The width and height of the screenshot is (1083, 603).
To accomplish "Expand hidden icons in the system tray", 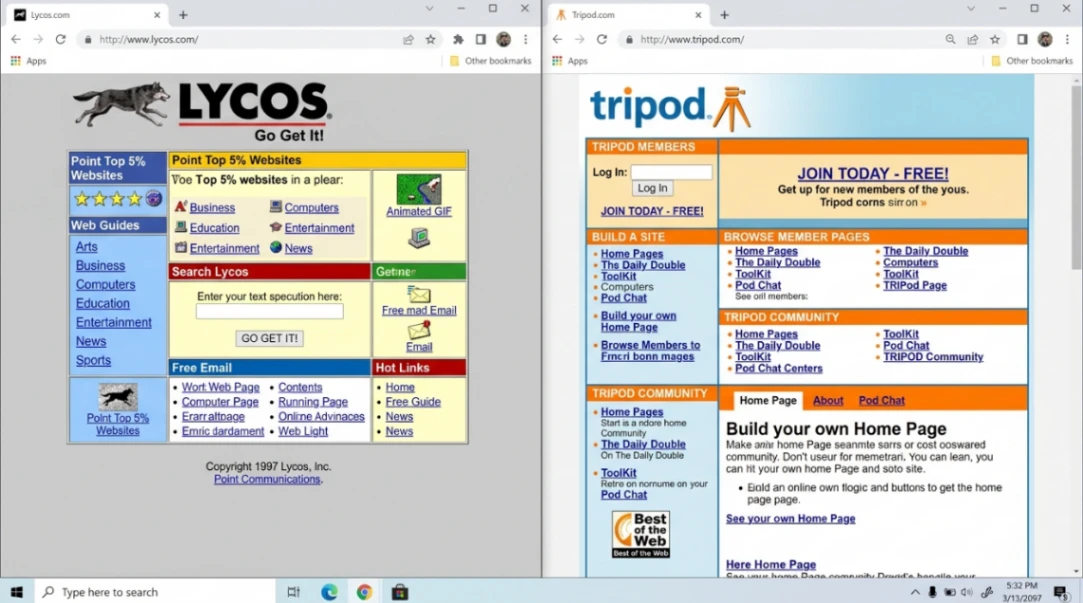I will (x=914, y=591).
